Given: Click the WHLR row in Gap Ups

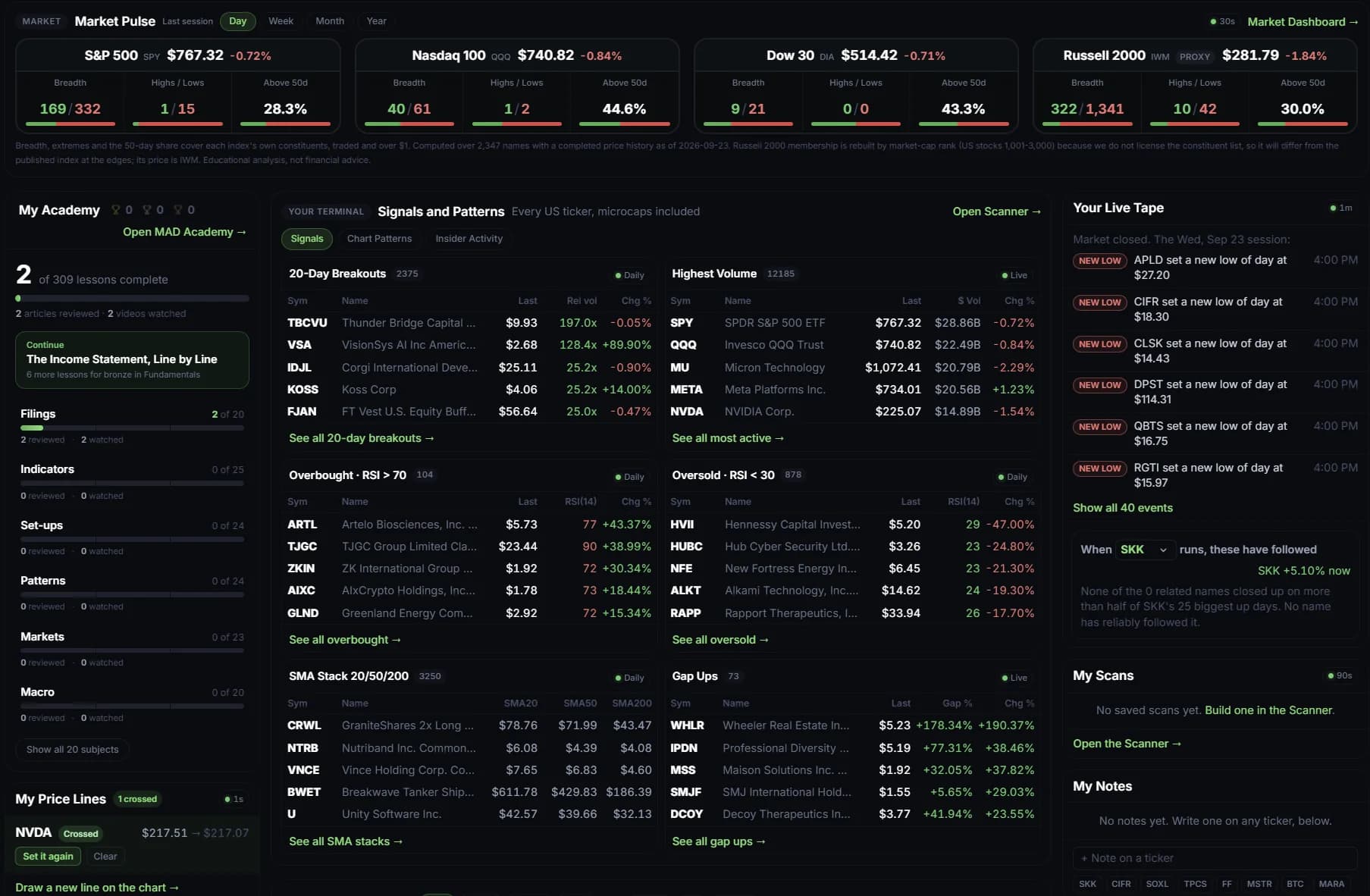Looking at the screenshot, I should [851, 725].
